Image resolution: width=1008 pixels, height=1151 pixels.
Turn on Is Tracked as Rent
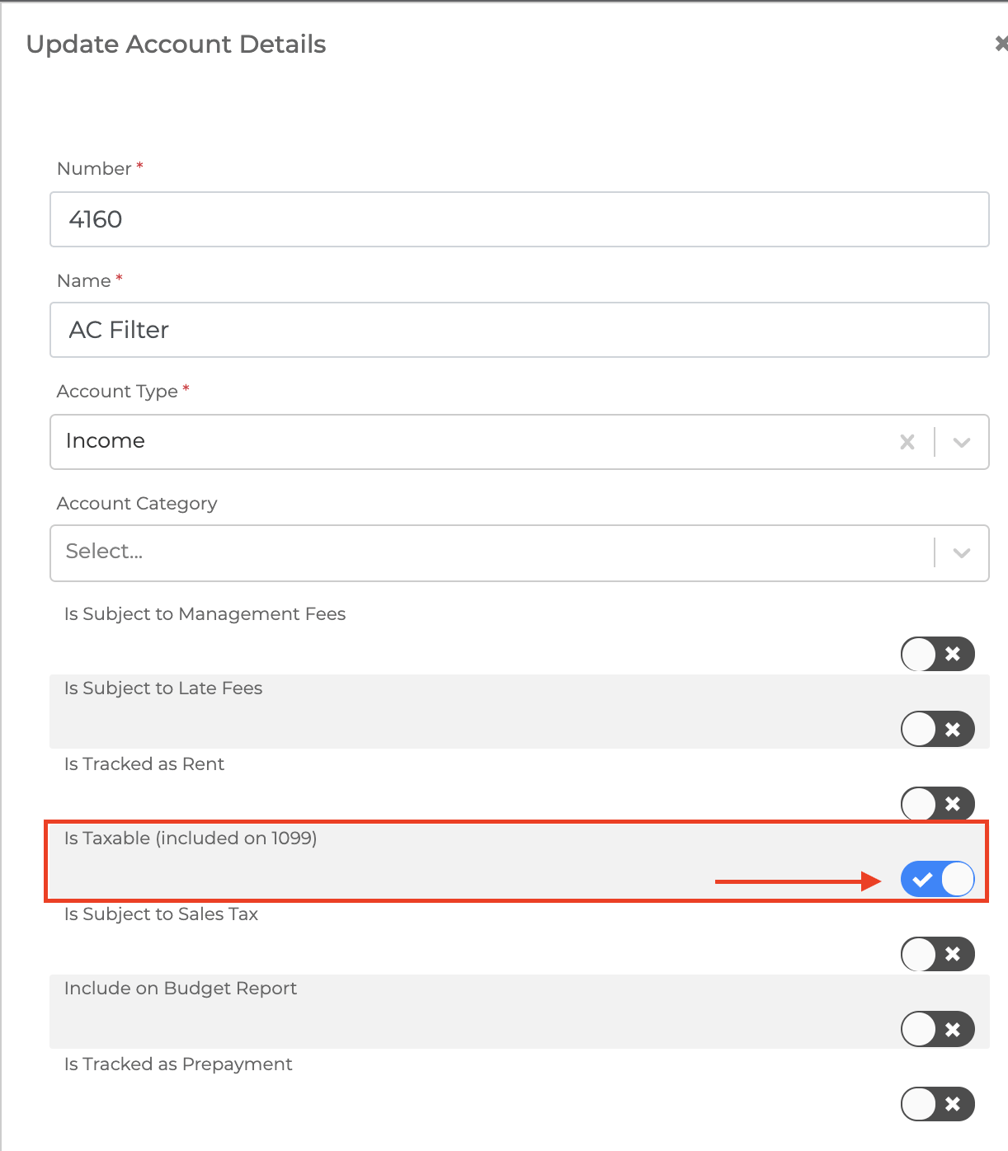(937, 804)
